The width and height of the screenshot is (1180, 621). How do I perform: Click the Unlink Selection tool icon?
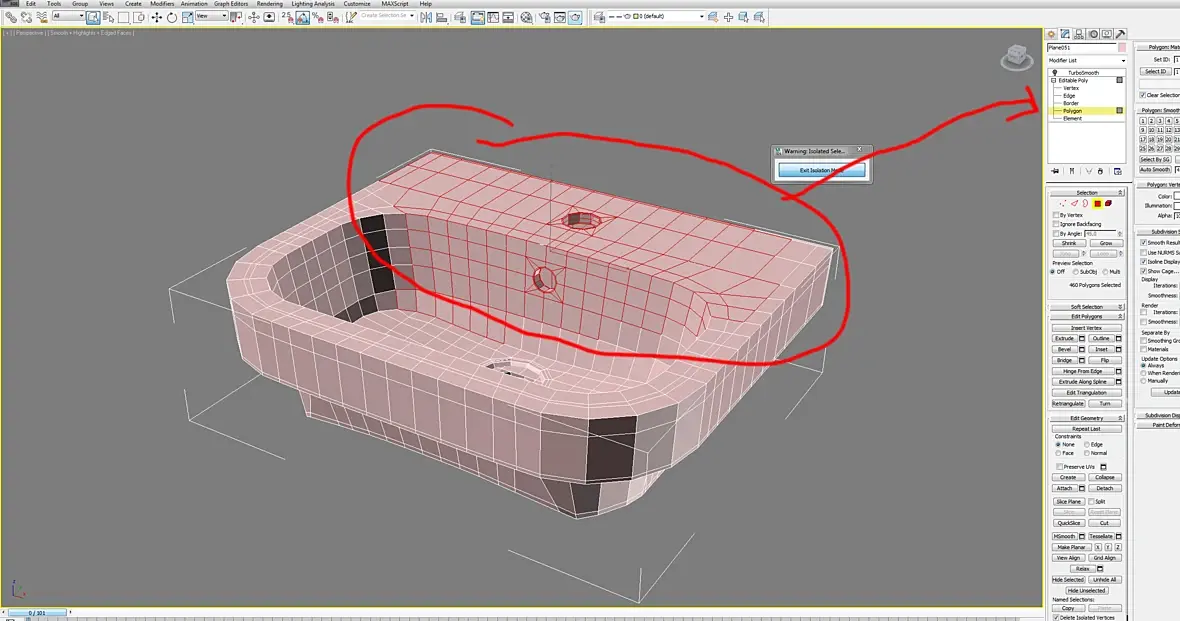pyautogui.click(x=26, y=17)
